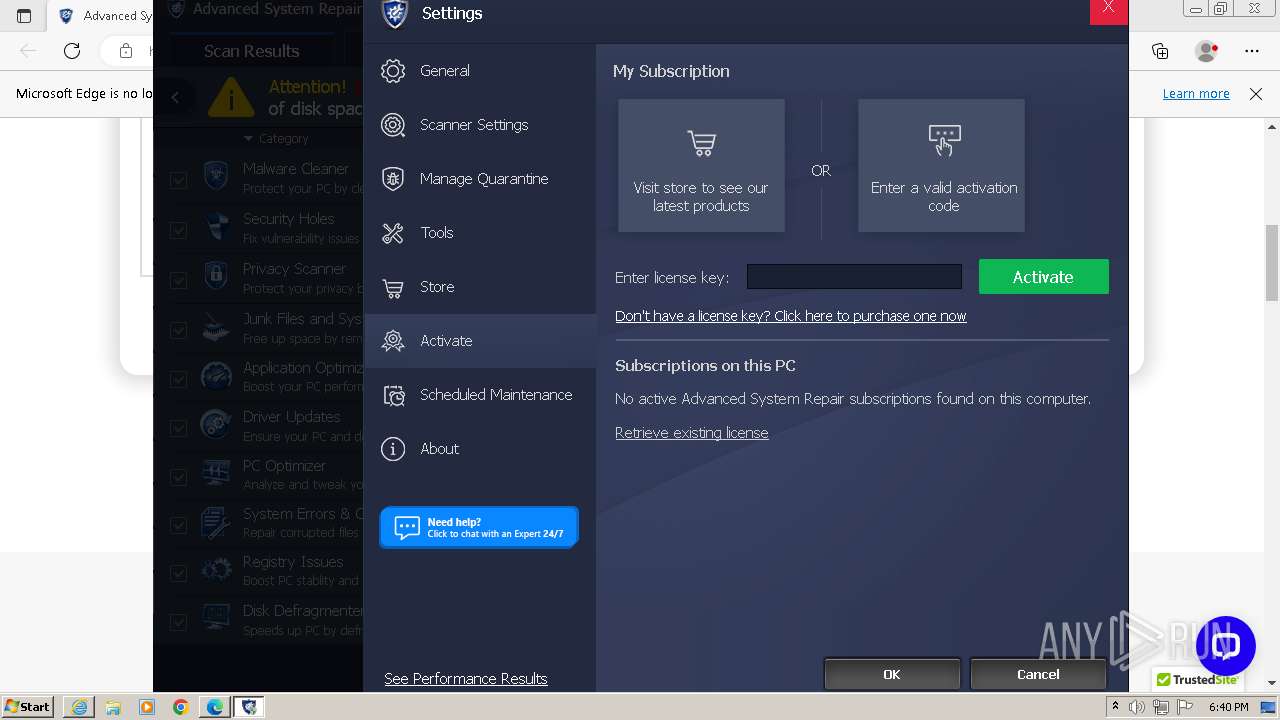The width and height of the screenshot is (1280, 720).
Task: Choose Enter a valid activation code tile
Action: click(x=941, y=166)
